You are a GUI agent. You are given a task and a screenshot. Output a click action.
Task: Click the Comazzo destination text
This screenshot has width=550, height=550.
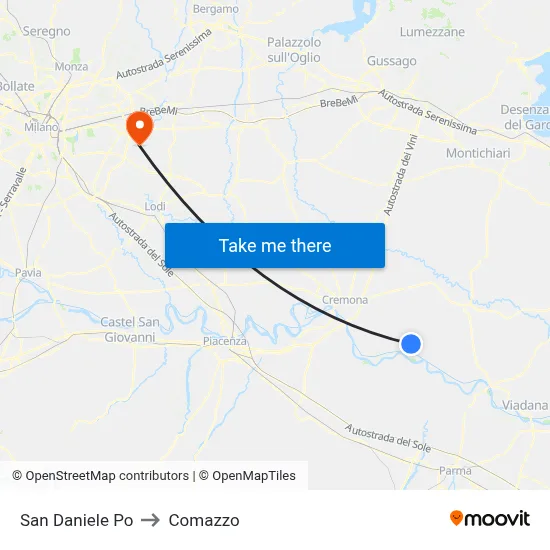204,520
